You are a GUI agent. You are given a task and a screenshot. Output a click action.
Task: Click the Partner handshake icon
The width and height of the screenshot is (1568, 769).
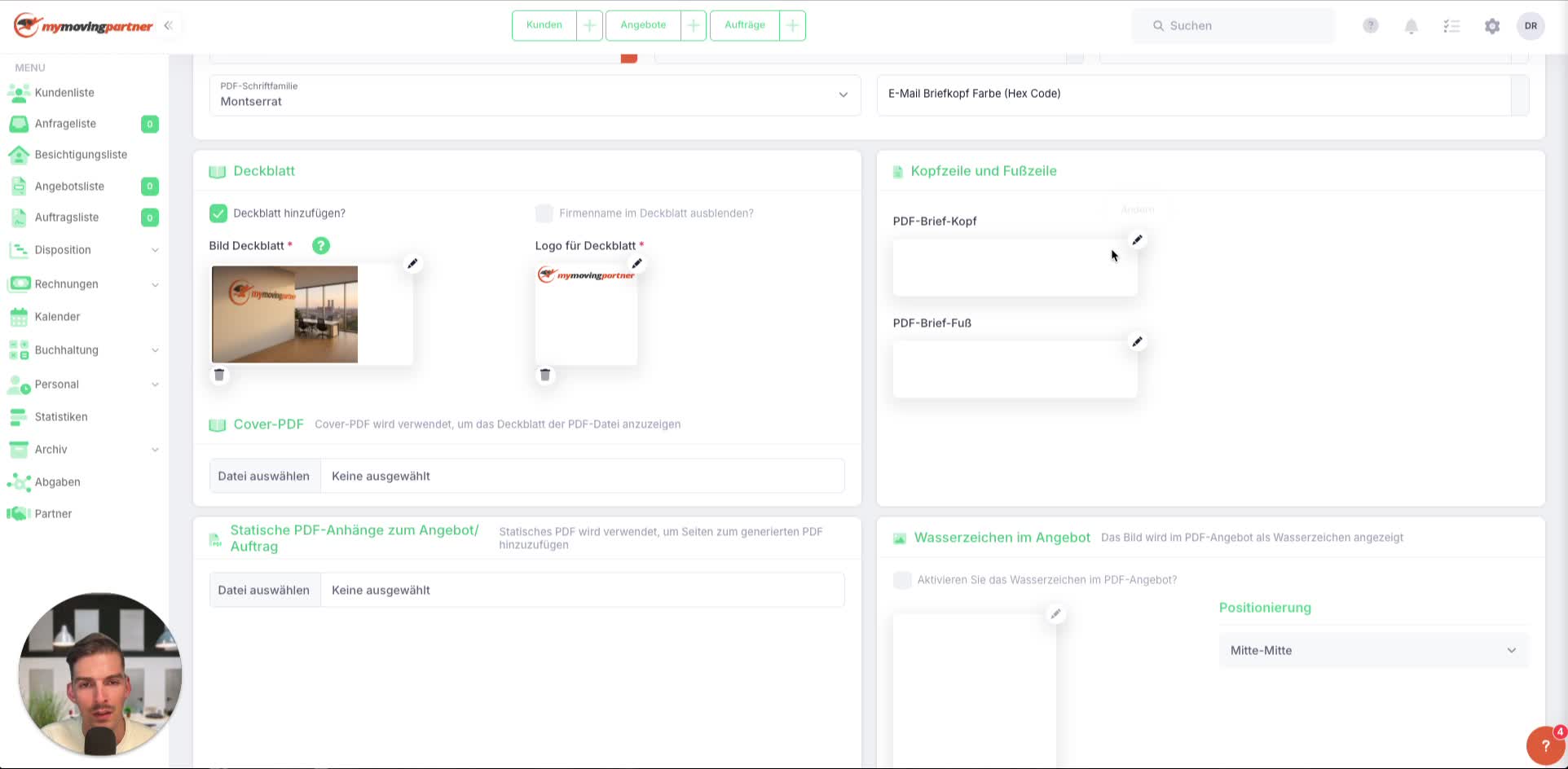(x=19, y=514)
